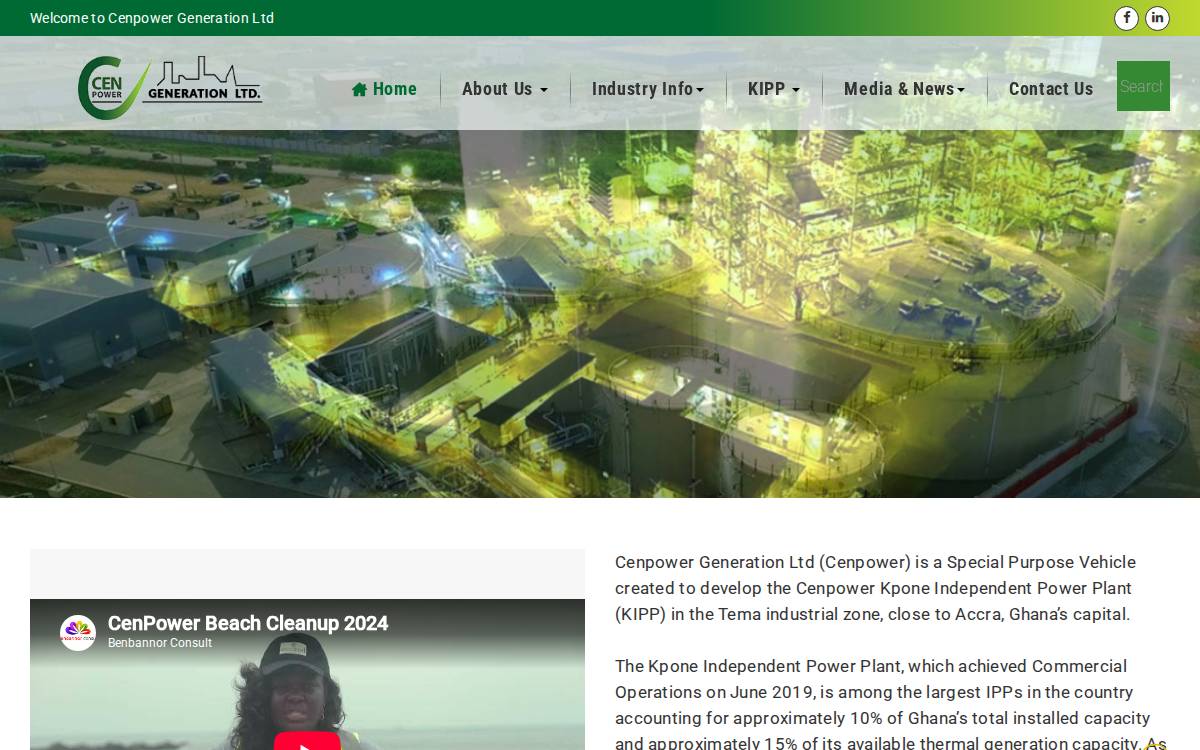The image size is (1200, 750).
Task: Expand the KIPP dropdown menu
Action: [774, 89]
